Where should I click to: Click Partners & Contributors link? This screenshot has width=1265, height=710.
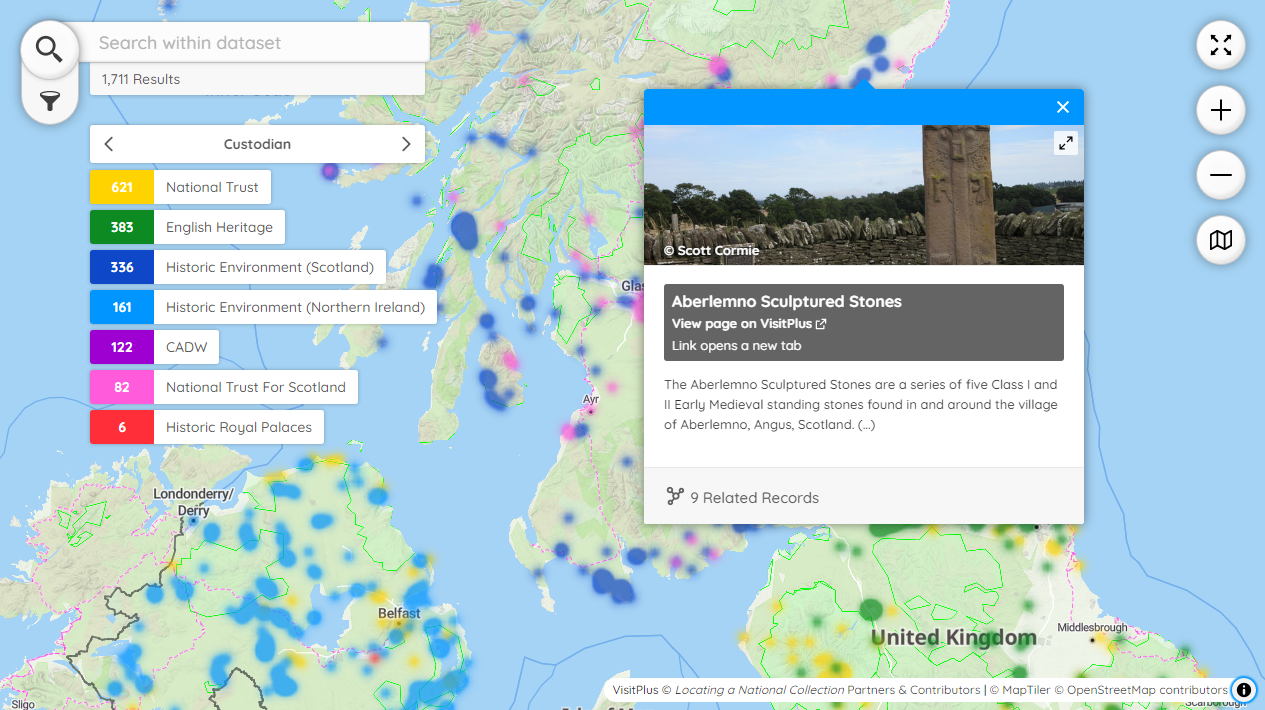(913, 690)
